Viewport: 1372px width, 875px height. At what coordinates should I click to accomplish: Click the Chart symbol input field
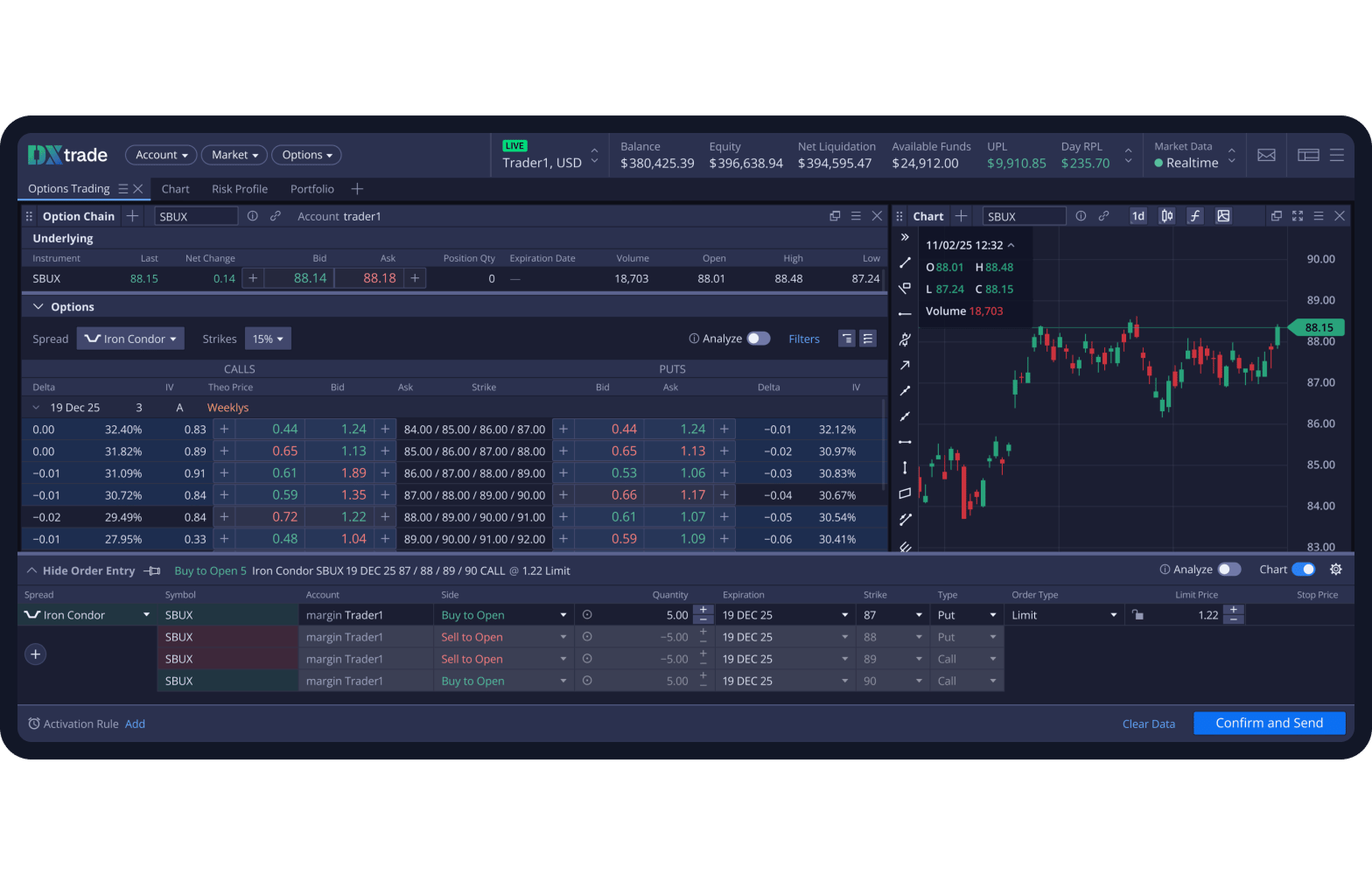(1025, 216)
